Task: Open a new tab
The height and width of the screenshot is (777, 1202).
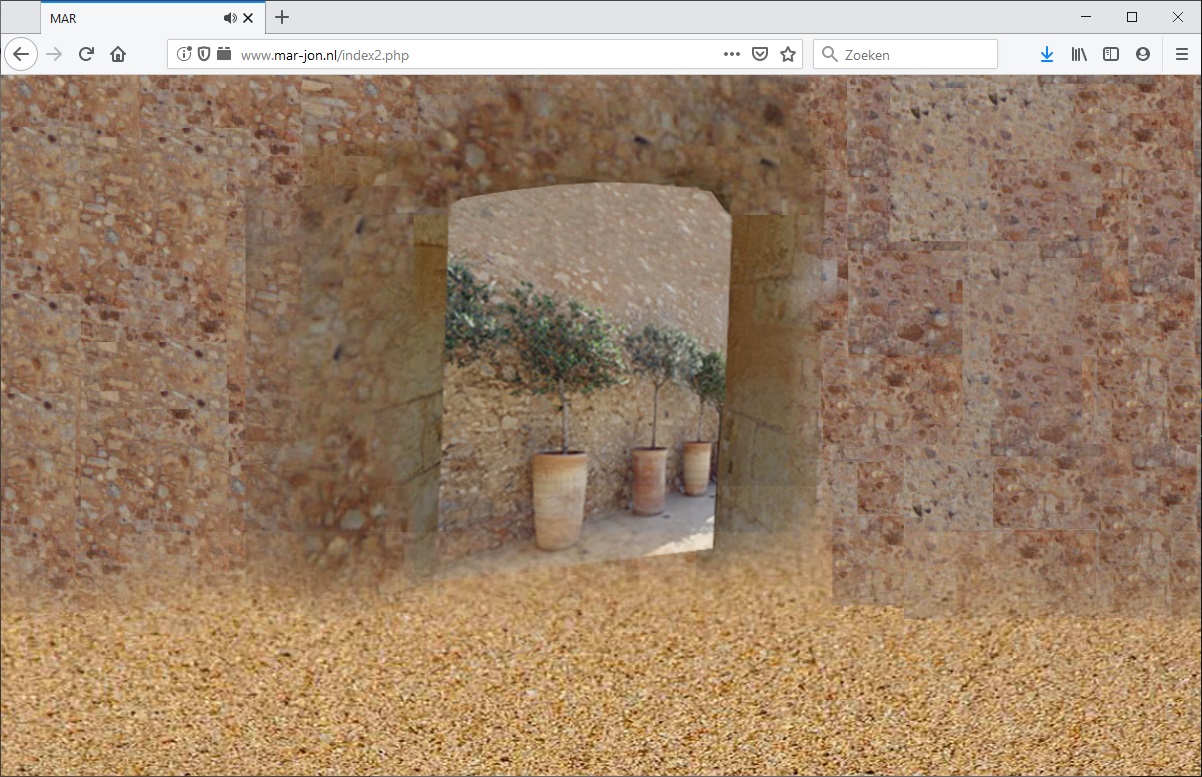Action: pos(282,17)
